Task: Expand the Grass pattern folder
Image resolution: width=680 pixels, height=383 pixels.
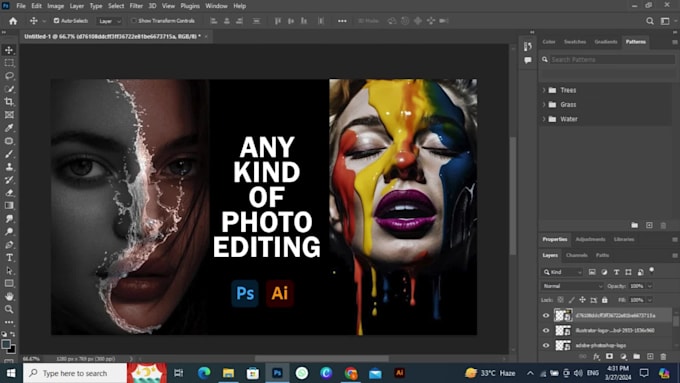Action: coord(544,105)
